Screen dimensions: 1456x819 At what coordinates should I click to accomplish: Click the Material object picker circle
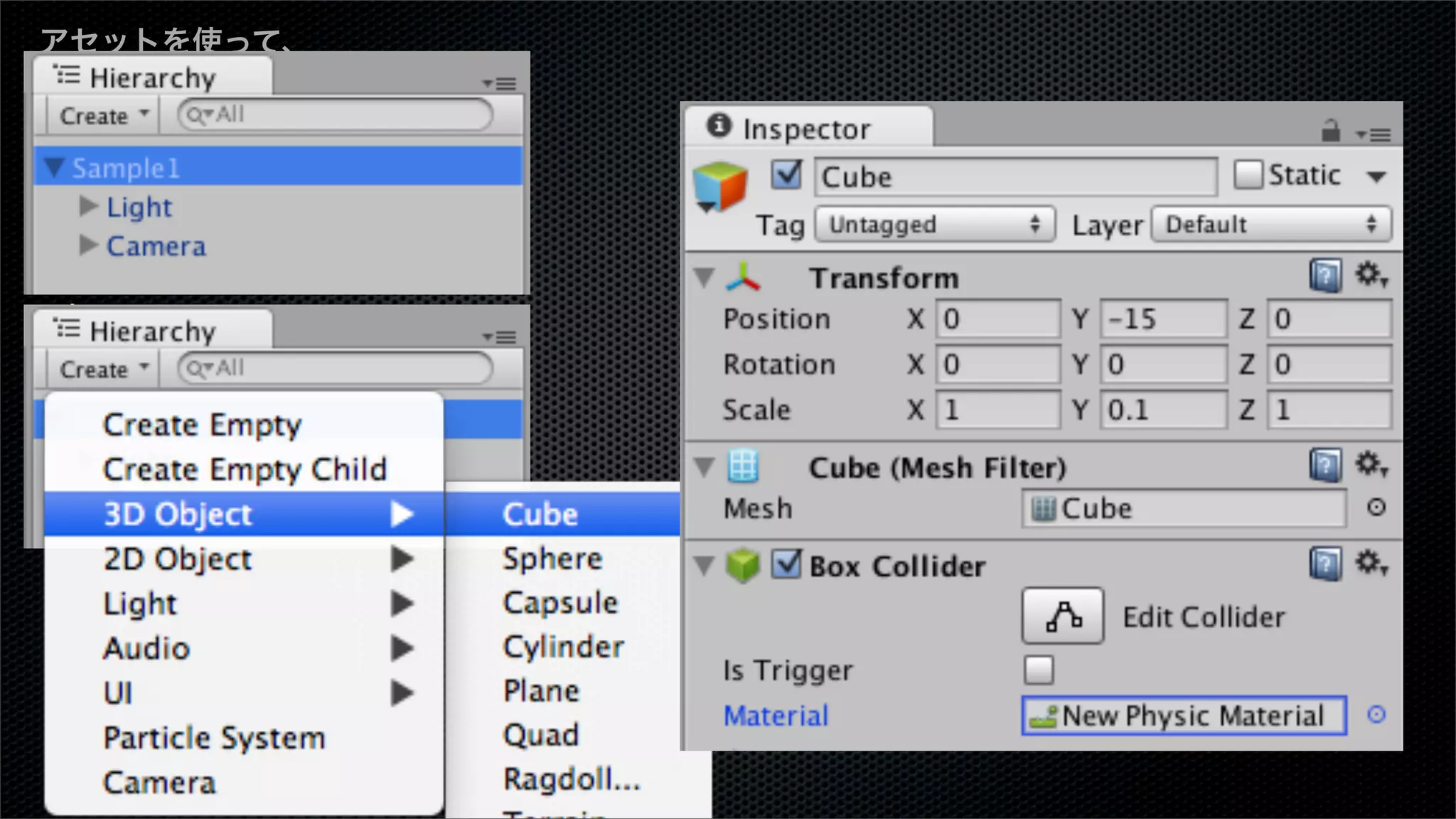pyautogui.click(x=1376, y=714)
